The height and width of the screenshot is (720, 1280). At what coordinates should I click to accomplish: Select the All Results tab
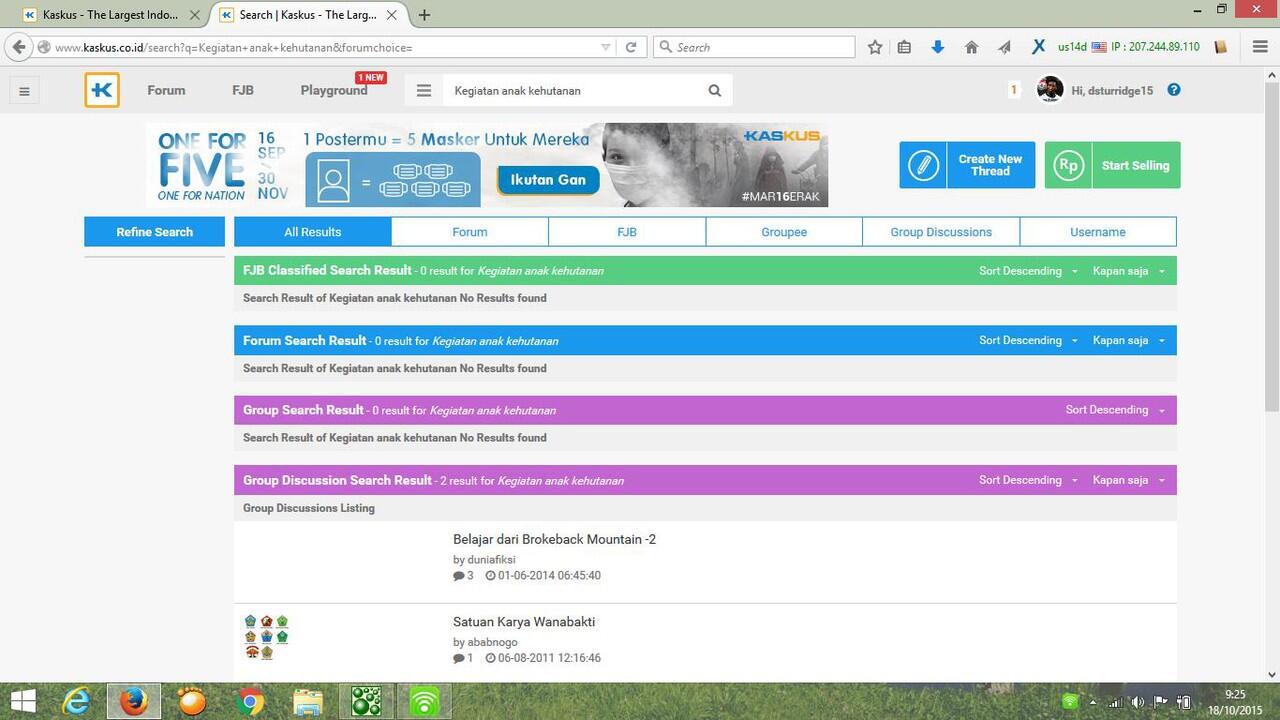312,232
